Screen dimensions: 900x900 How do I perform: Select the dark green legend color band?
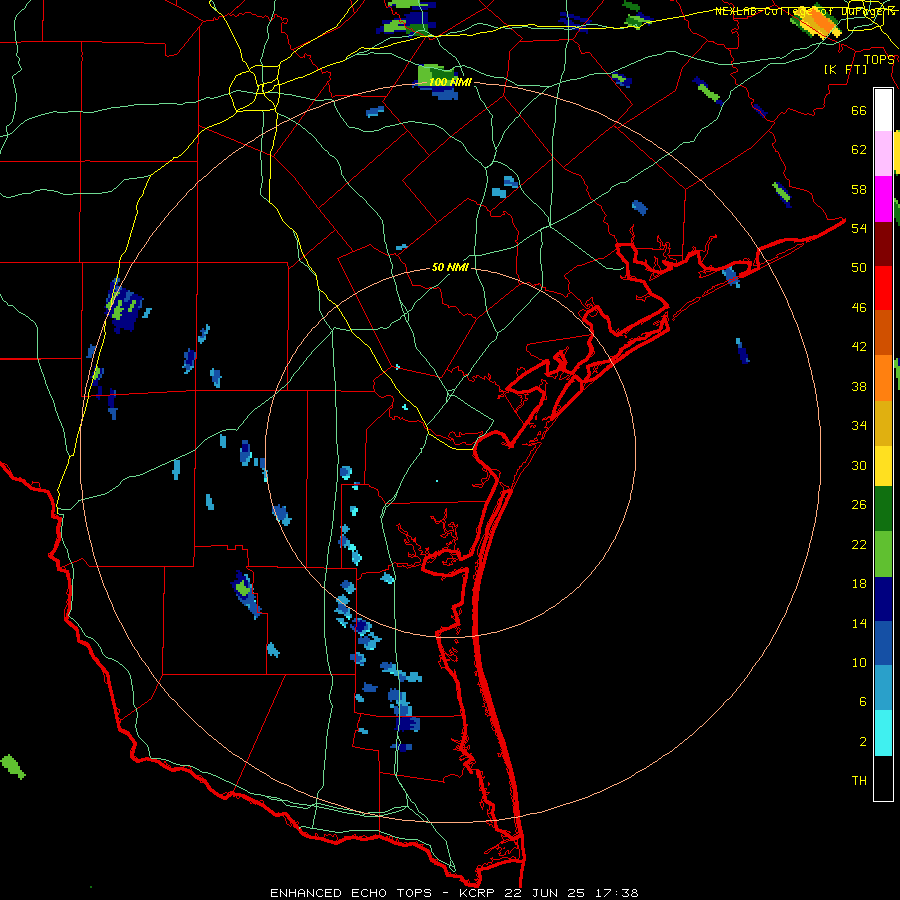pyautogui.click(x=883, y=509)
